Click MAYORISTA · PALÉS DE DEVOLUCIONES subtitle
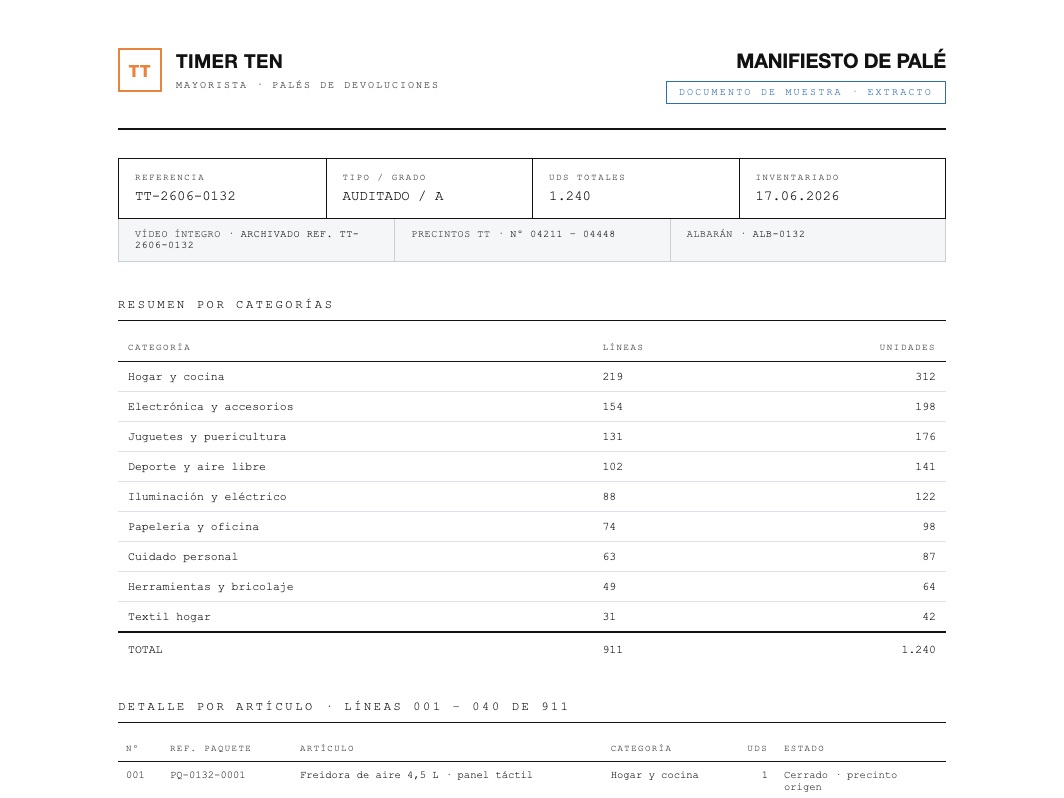 click(x=307, y=86)
